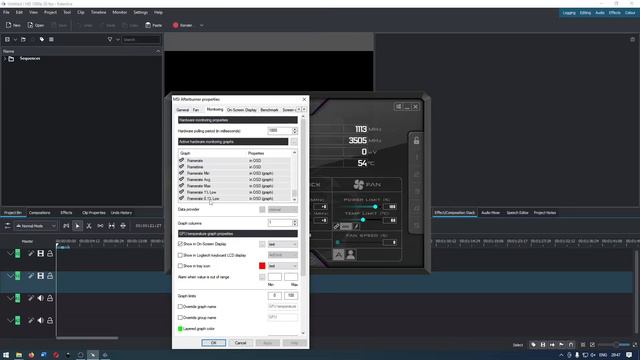Click the red tray icon color swatch
The image size is (640, 360).
(x=262, y=266)
